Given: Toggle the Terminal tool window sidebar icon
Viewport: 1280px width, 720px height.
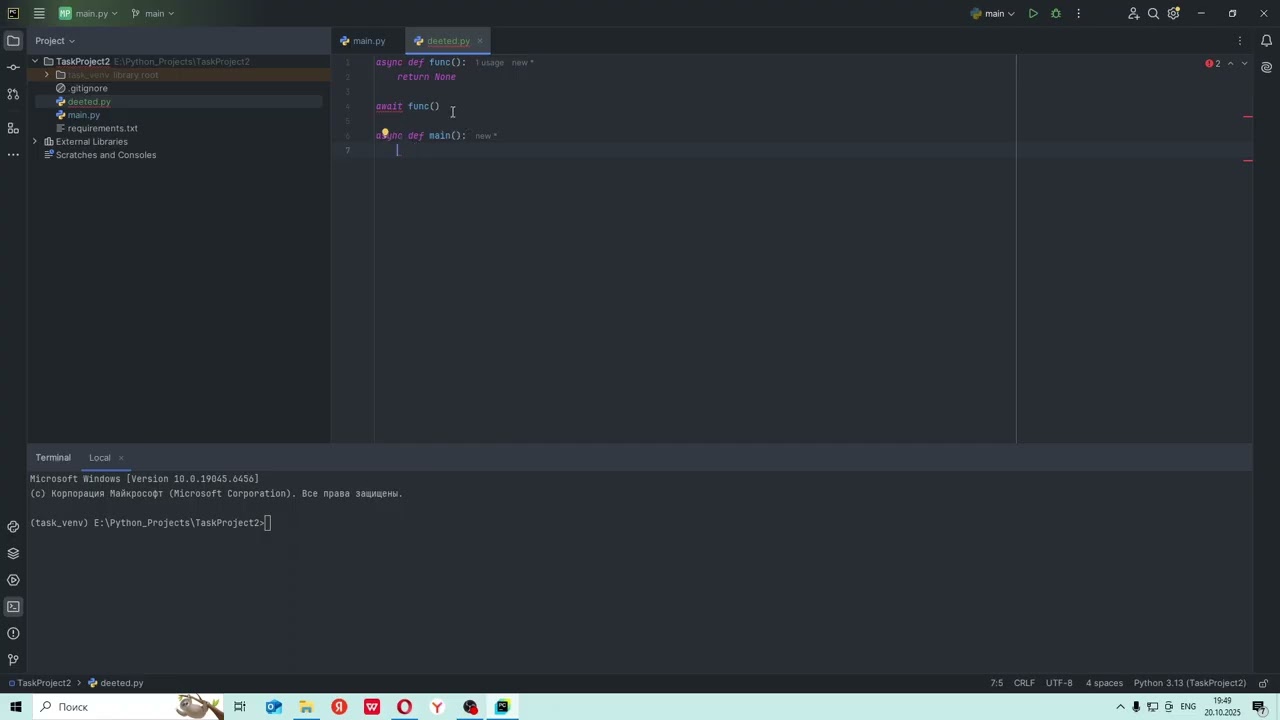Looking at the screenshot, I should pos(13,607).
